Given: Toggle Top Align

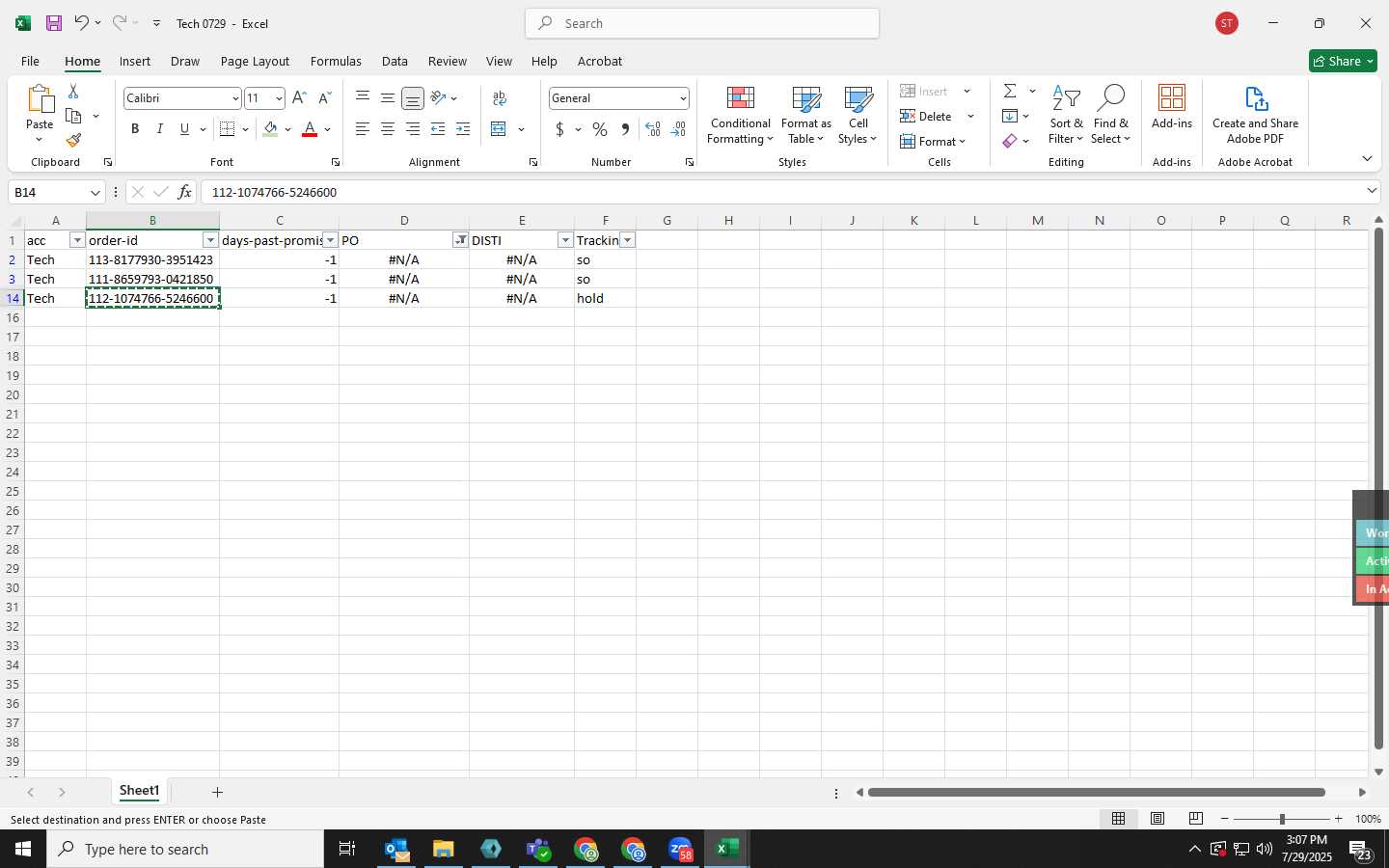Looking at the screenshot, I should (x=363, y=97).
